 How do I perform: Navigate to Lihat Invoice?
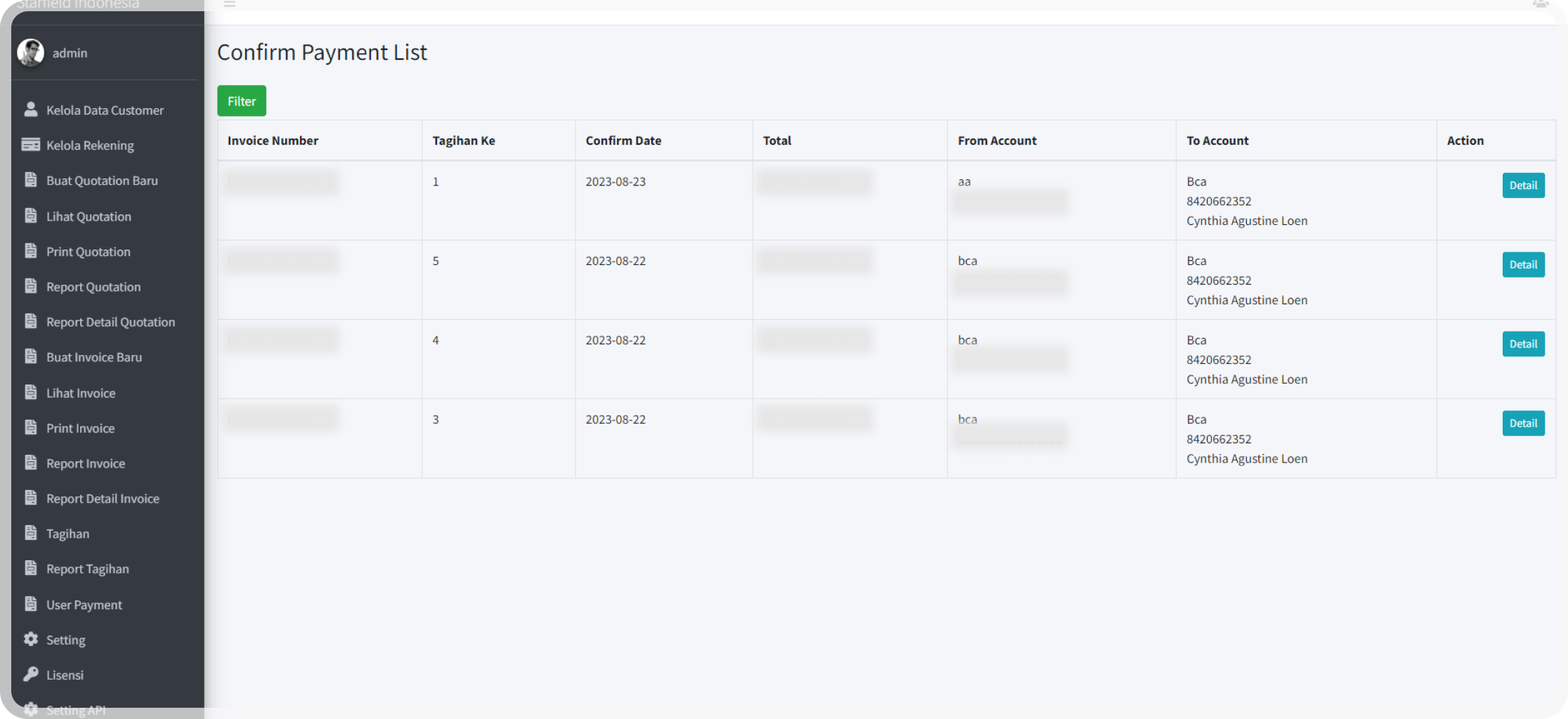pyautogui.click(x=81, y=393)
